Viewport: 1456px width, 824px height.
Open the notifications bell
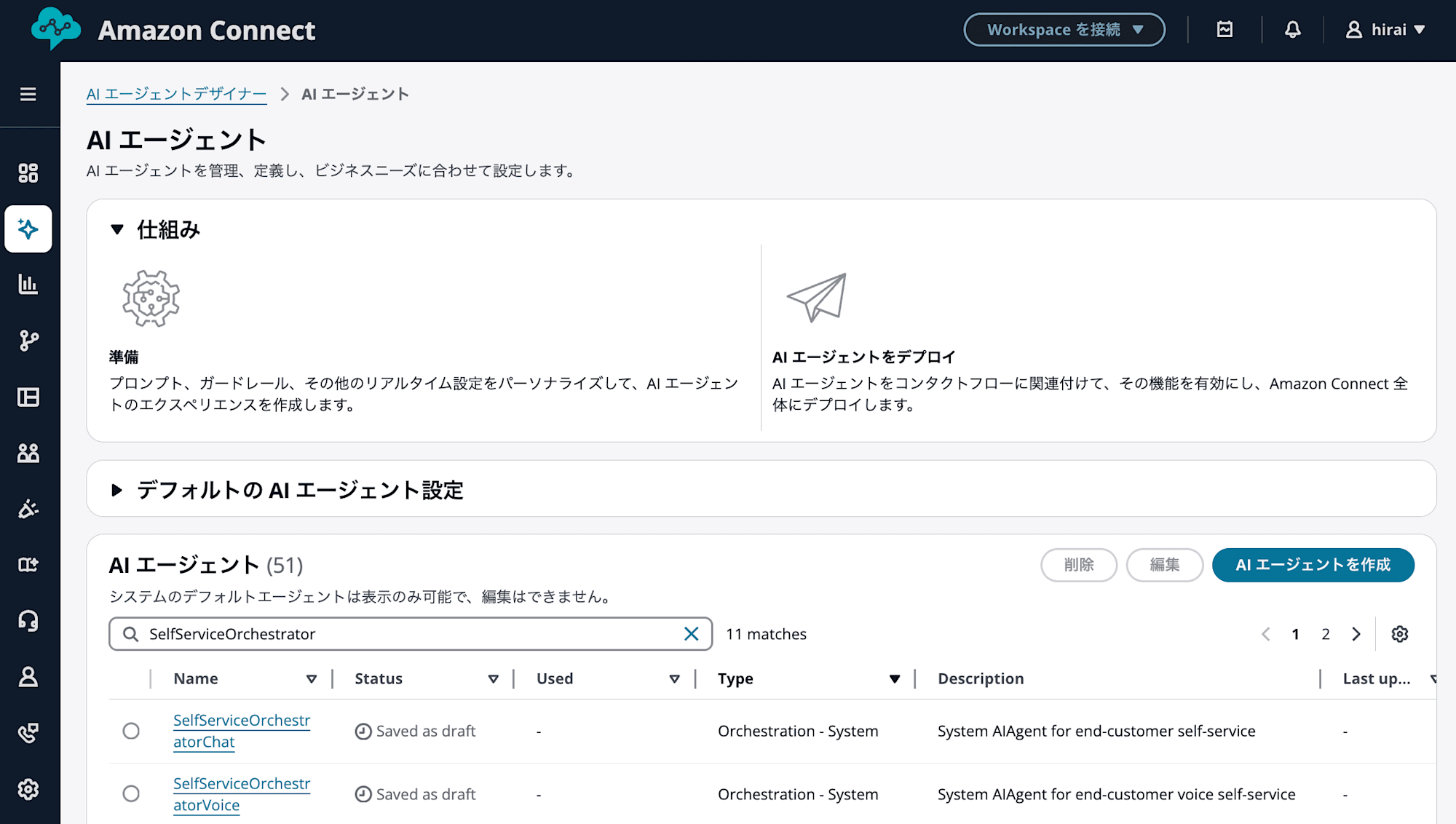click(1292, 29)
